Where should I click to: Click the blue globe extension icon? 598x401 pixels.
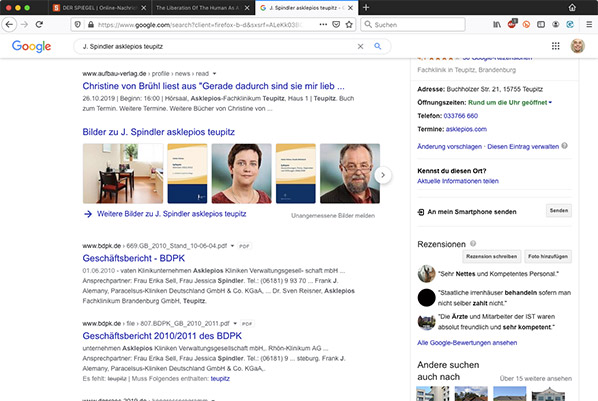(x=570, y=24)
